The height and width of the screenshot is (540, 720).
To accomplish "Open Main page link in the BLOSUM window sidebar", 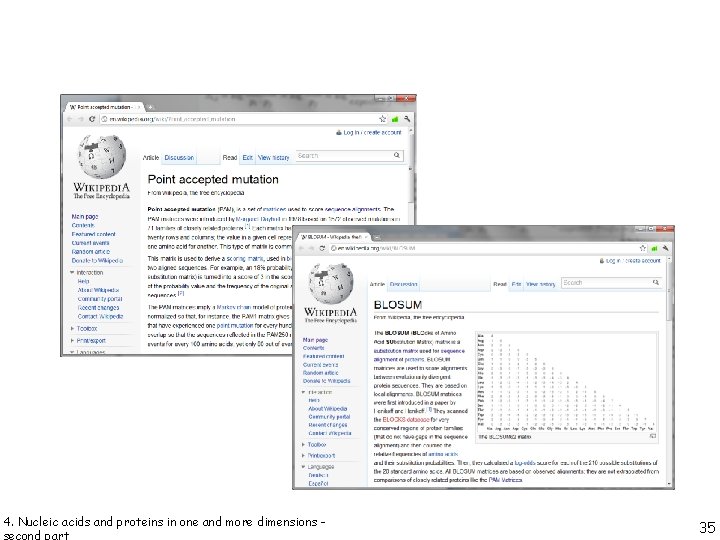I will (x=315, y=340).
